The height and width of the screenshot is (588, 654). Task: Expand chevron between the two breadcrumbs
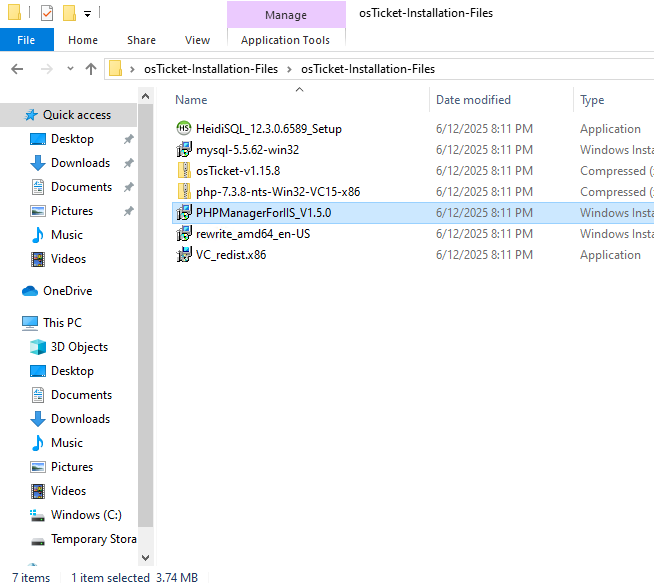click(289, 69)
